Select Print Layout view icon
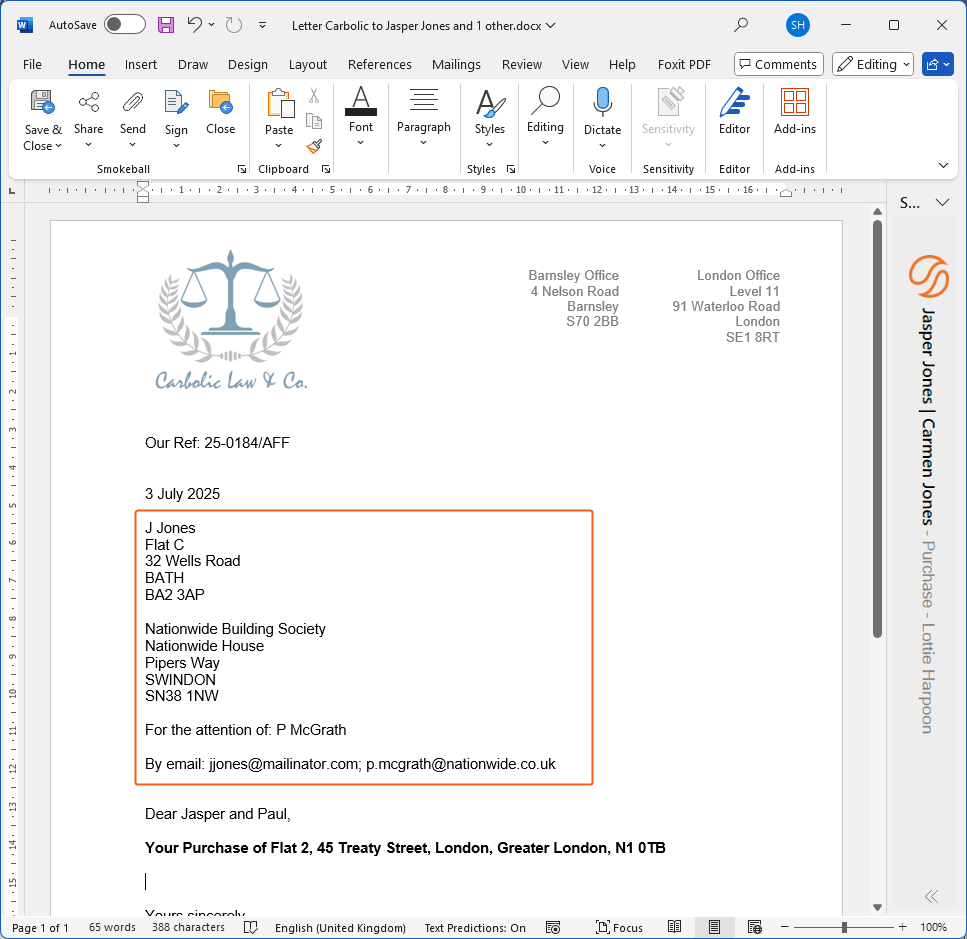The image size is (967, 939). (x=714, y=927)
